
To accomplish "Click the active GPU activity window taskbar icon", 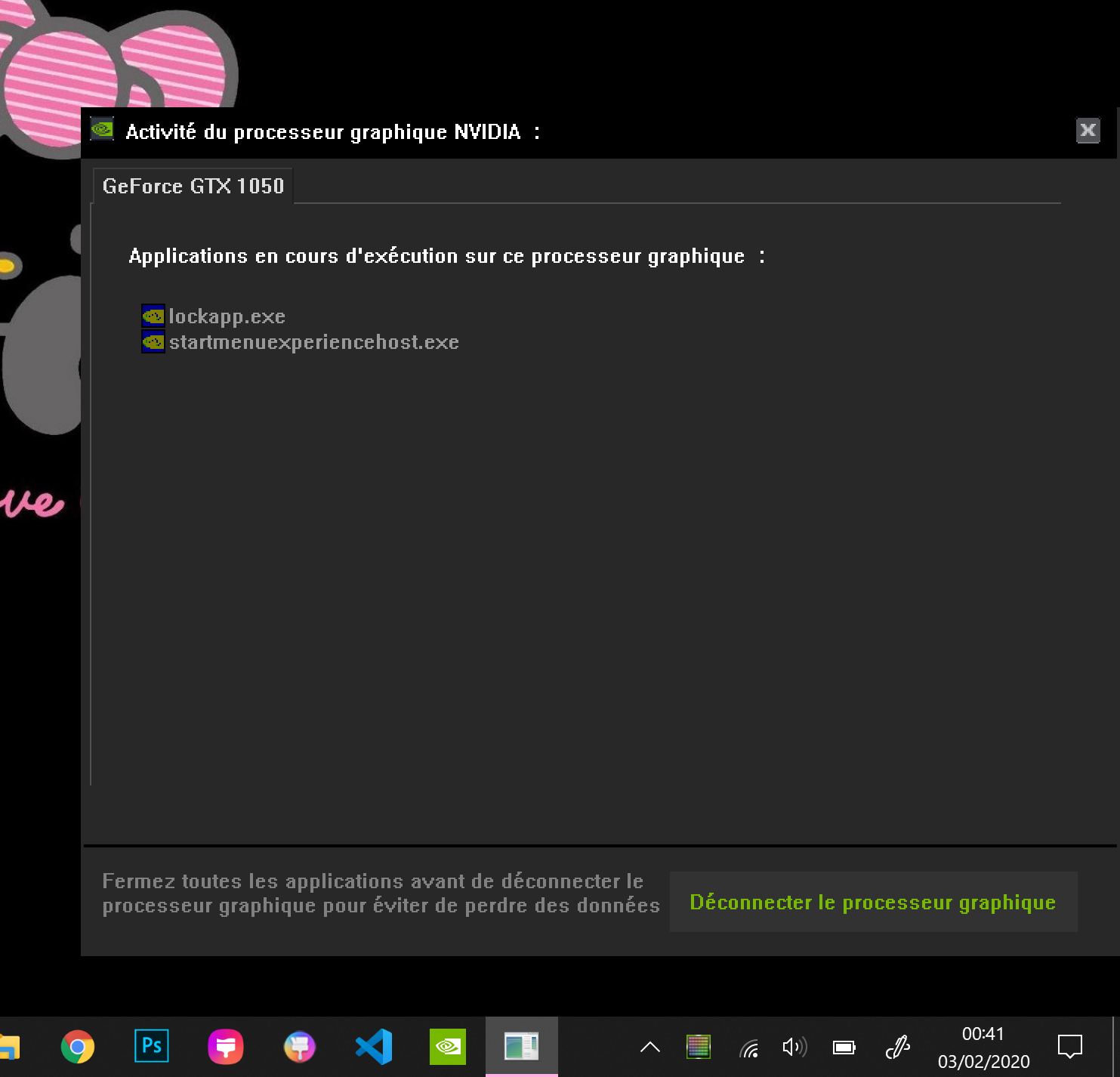I will 522,1047.
